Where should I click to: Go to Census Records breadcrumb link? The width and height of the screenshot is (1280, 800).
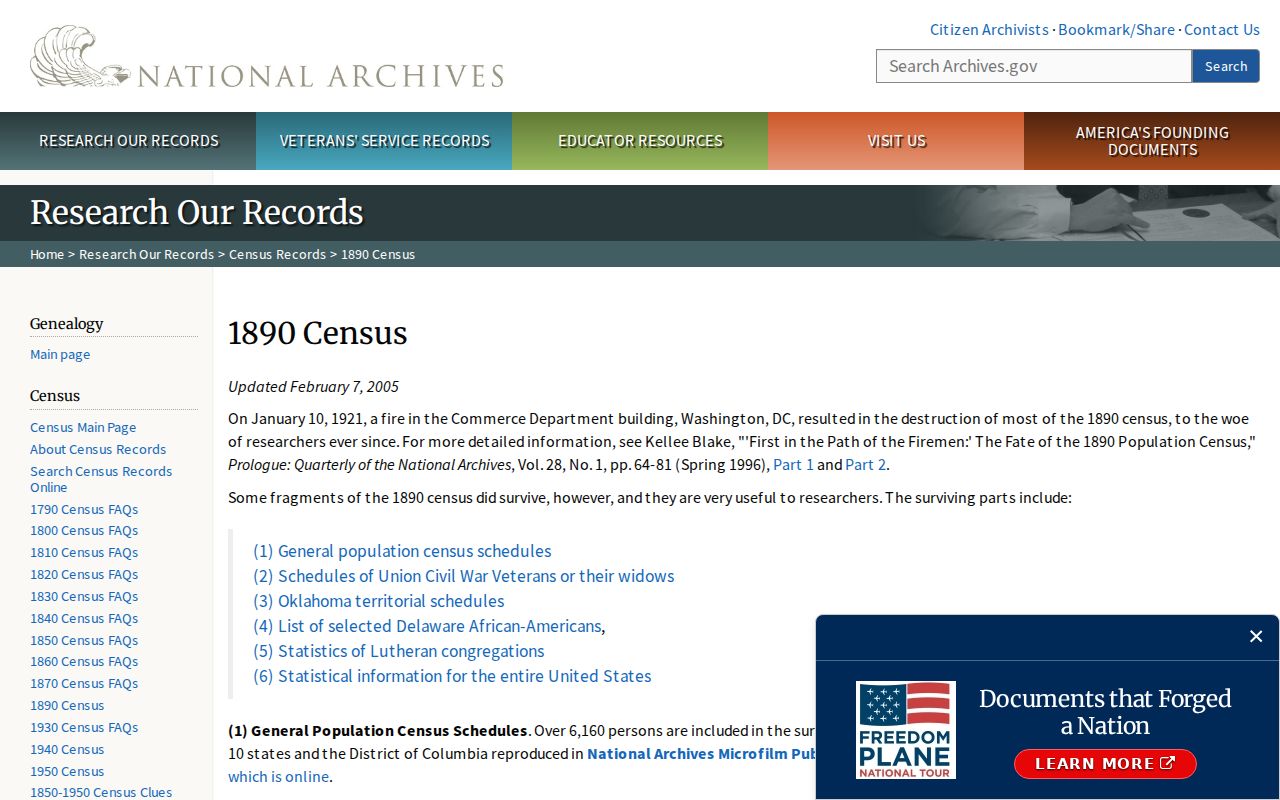(277, 254)
